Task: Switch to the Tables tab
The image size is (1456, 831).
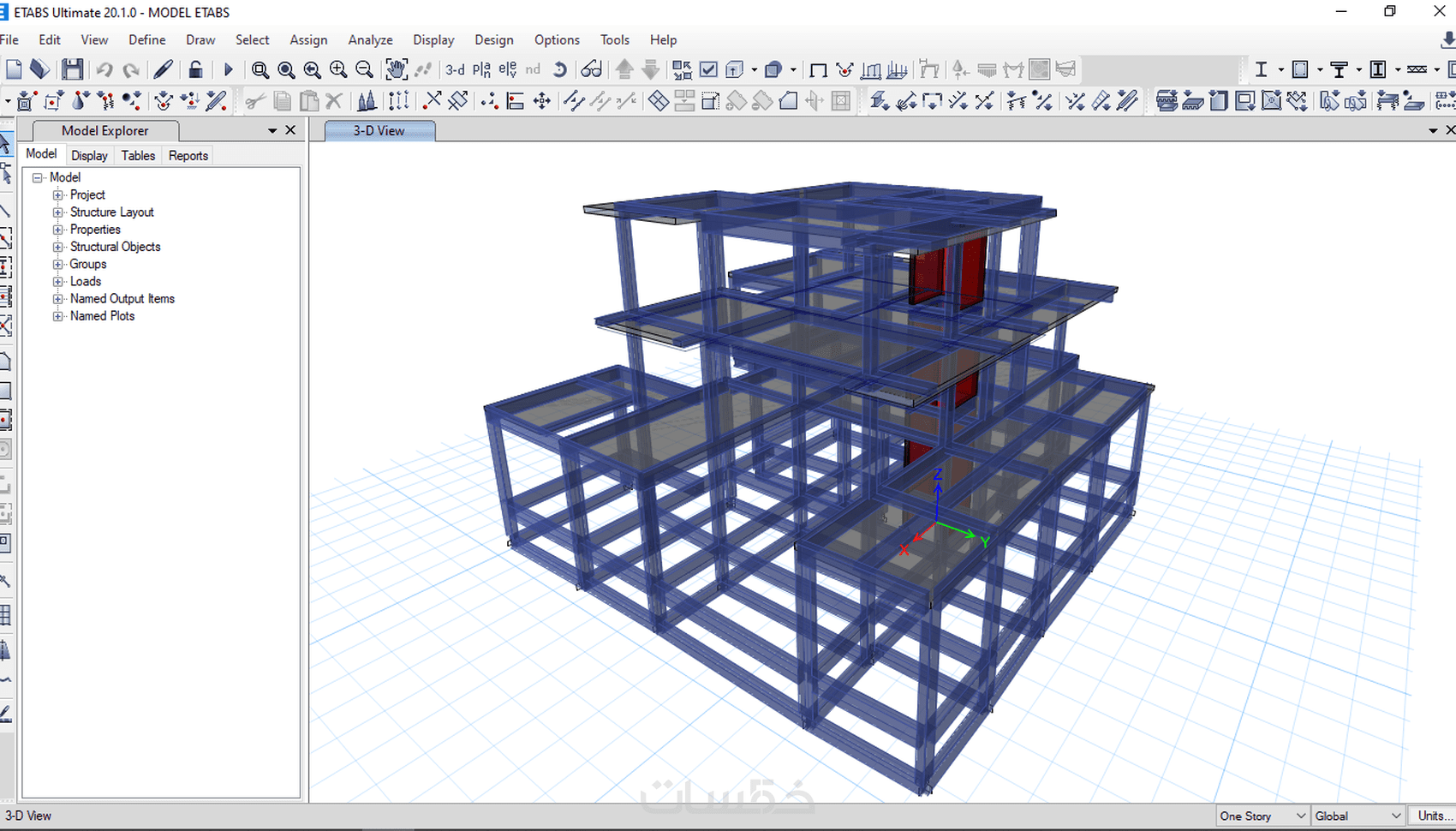Action: 138,155
